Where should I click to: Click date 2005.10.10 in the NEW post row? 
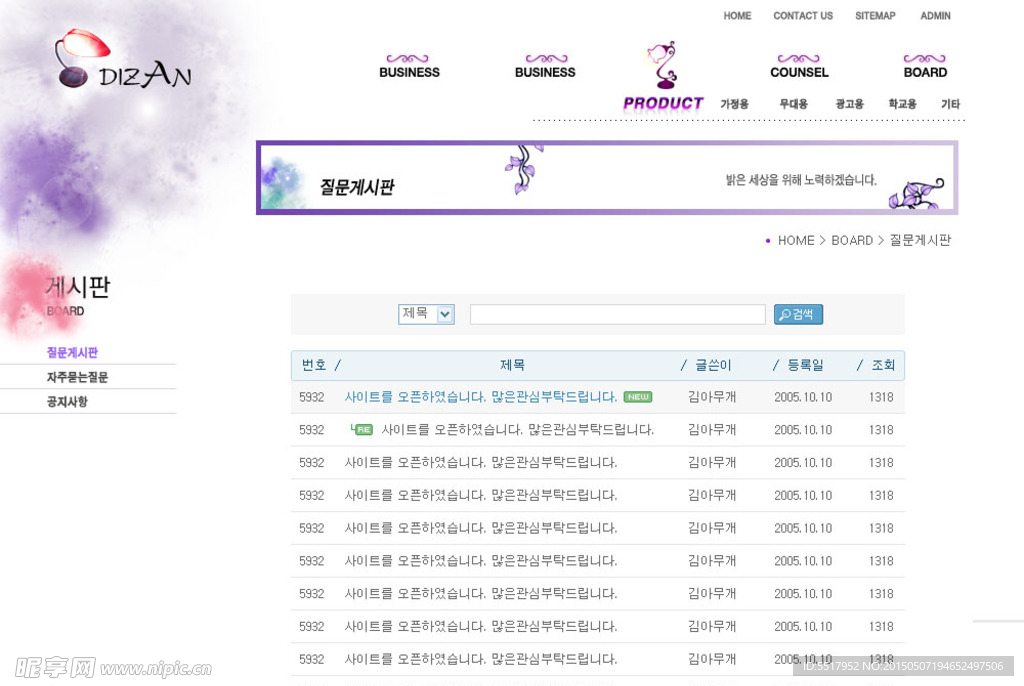(803, 397)
